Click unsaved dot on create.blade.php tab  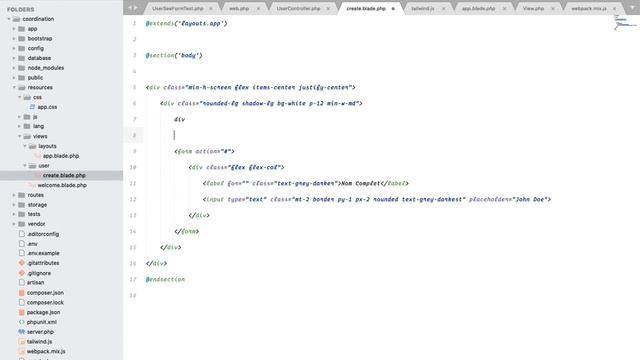point(393,8)
